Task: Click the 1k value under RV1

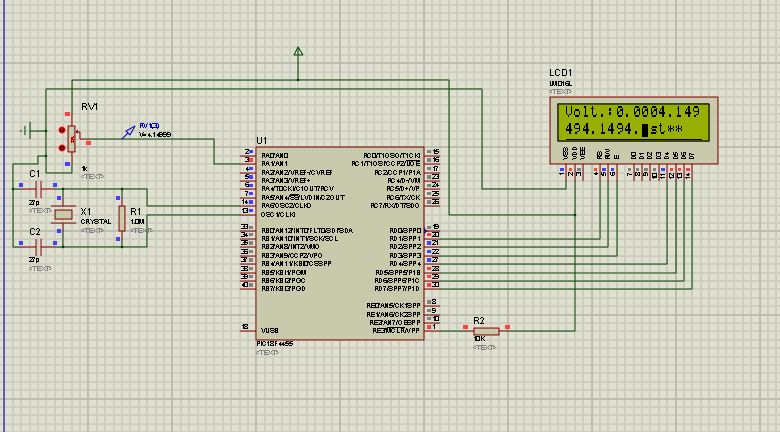Action: [84, 169]
